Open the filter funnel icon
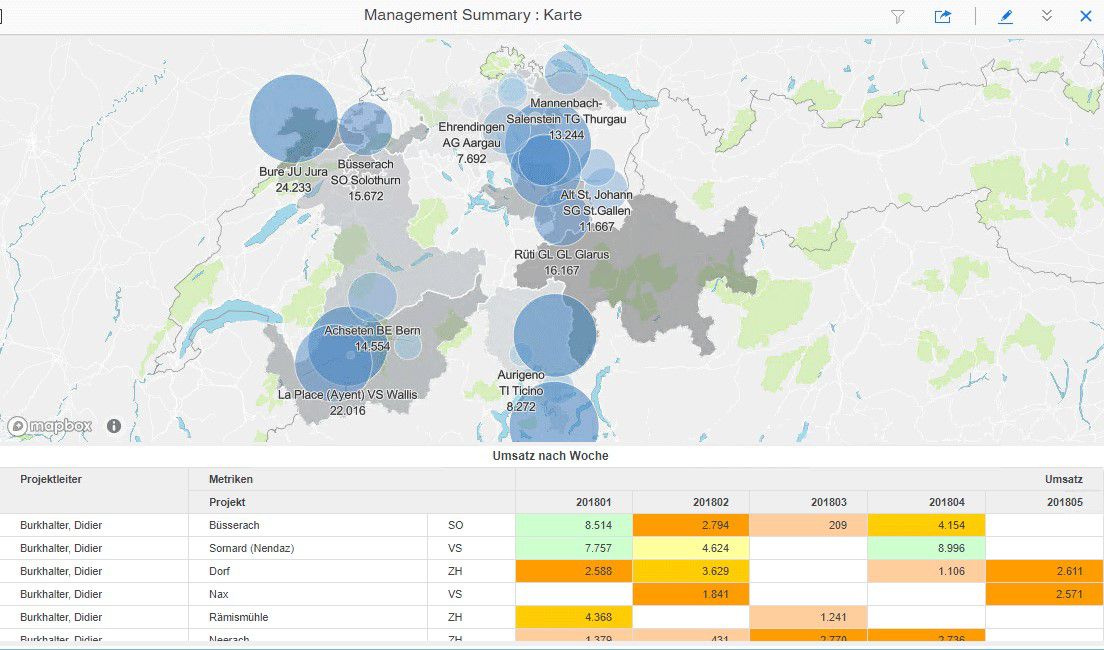The height and width of the screenshot is (650, 1104). (897, 16)
